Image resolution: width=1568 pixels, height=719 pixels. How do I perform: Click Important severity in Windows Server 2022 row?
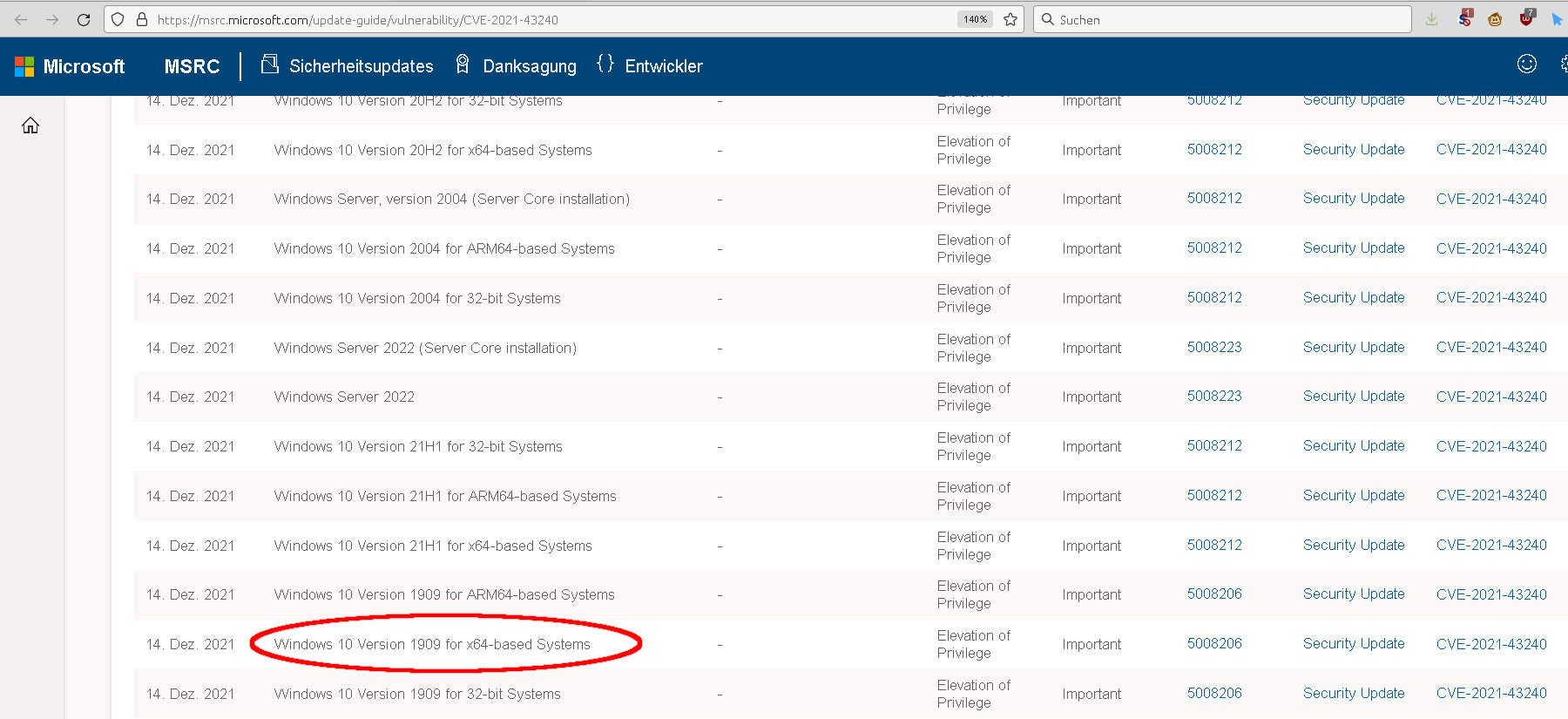(x=1092, y=397)
